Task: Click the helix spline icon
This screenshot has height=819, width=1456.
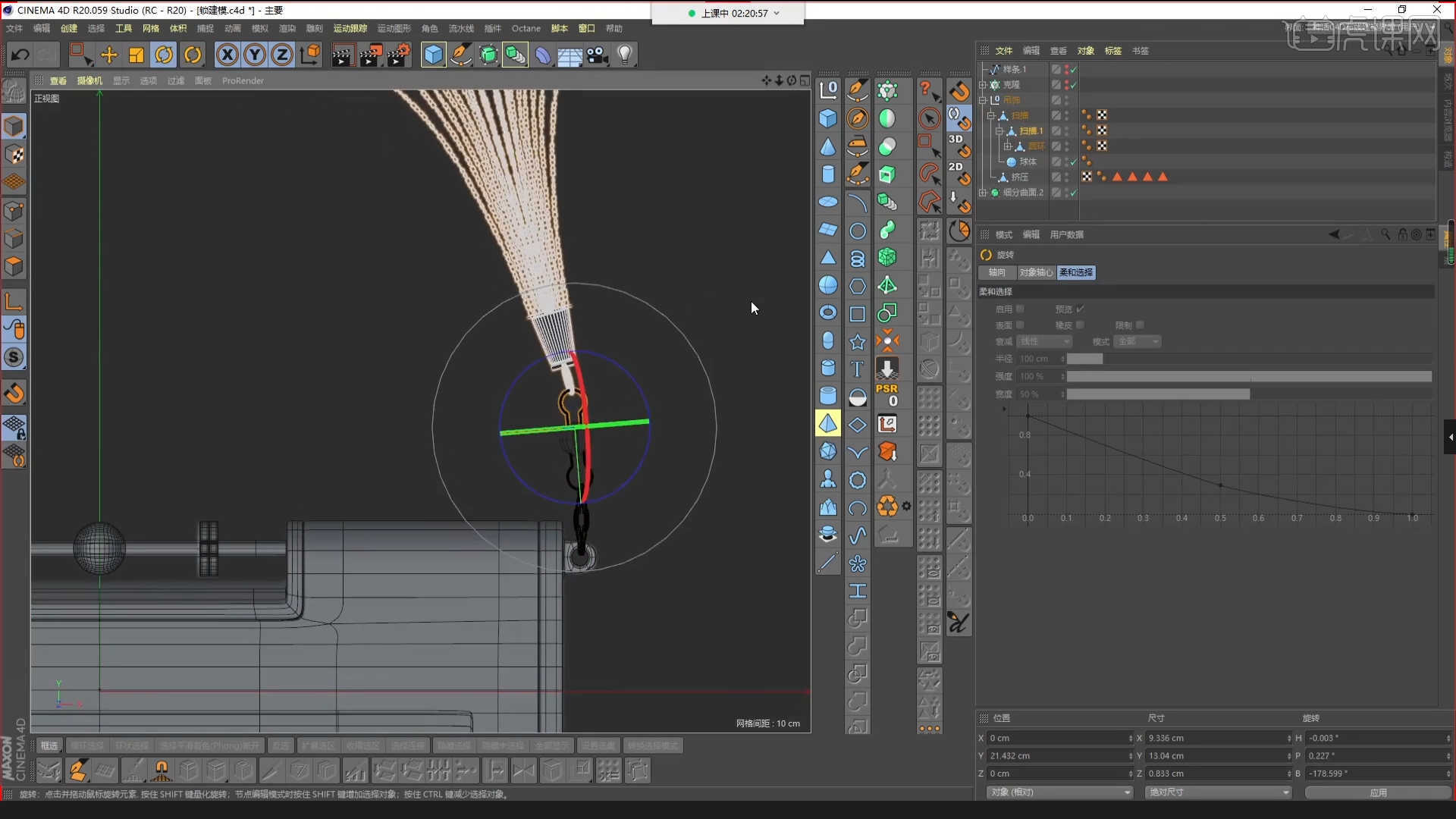Action: (857, 258)
